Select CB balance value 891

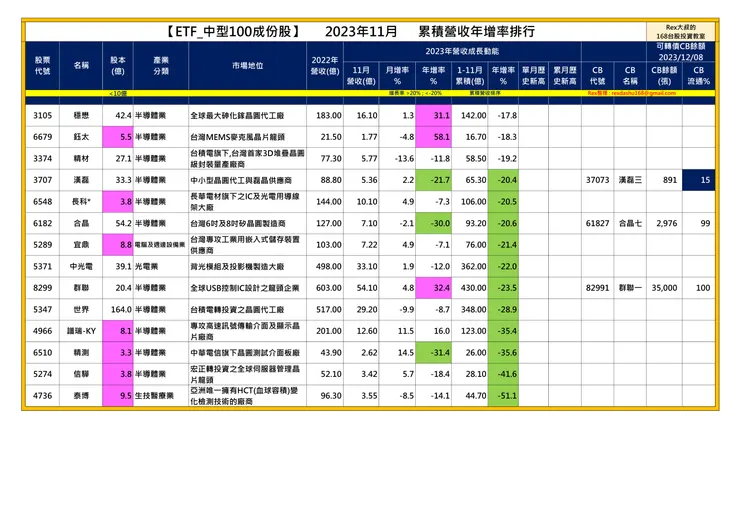(x=670, y=180)
